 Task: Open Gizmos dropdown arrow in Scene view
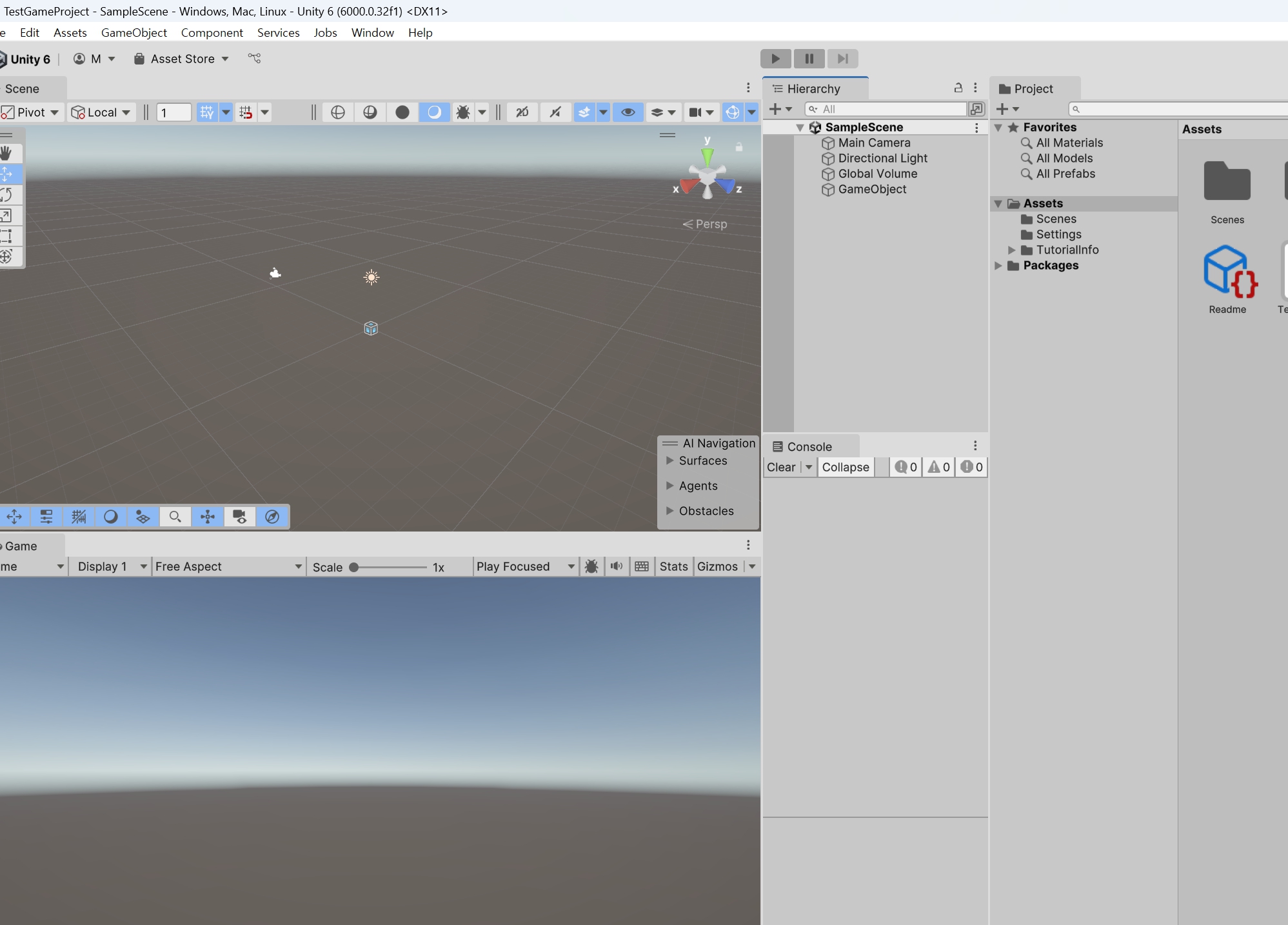(752, 112)
